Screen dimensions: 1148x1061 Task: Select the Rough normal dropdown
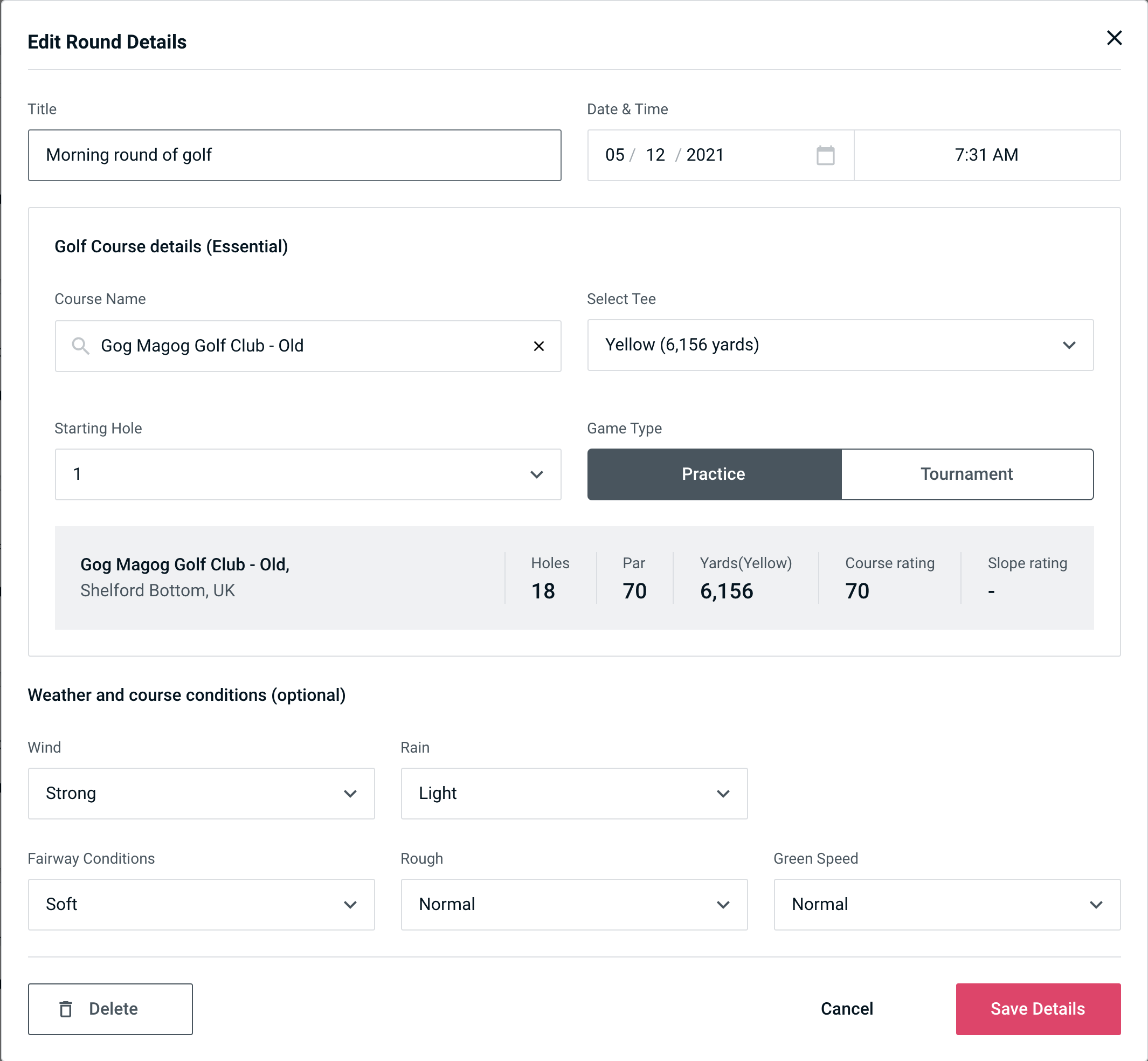coord(574,904)
